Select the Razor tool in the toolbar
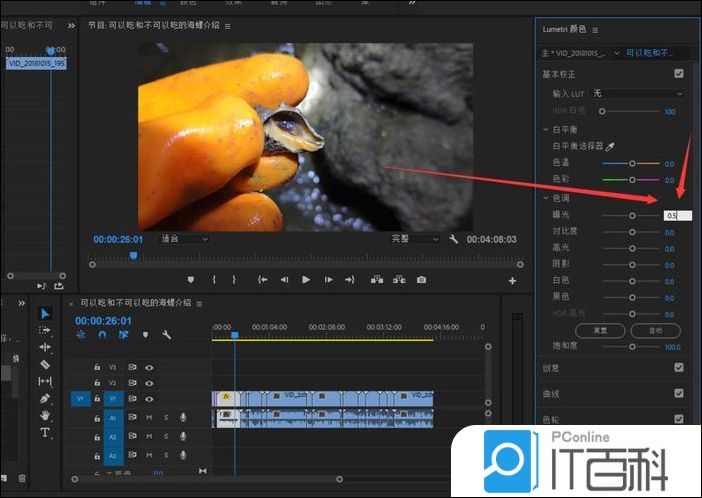This screenshot has height=498, width=702. (45, 364)
